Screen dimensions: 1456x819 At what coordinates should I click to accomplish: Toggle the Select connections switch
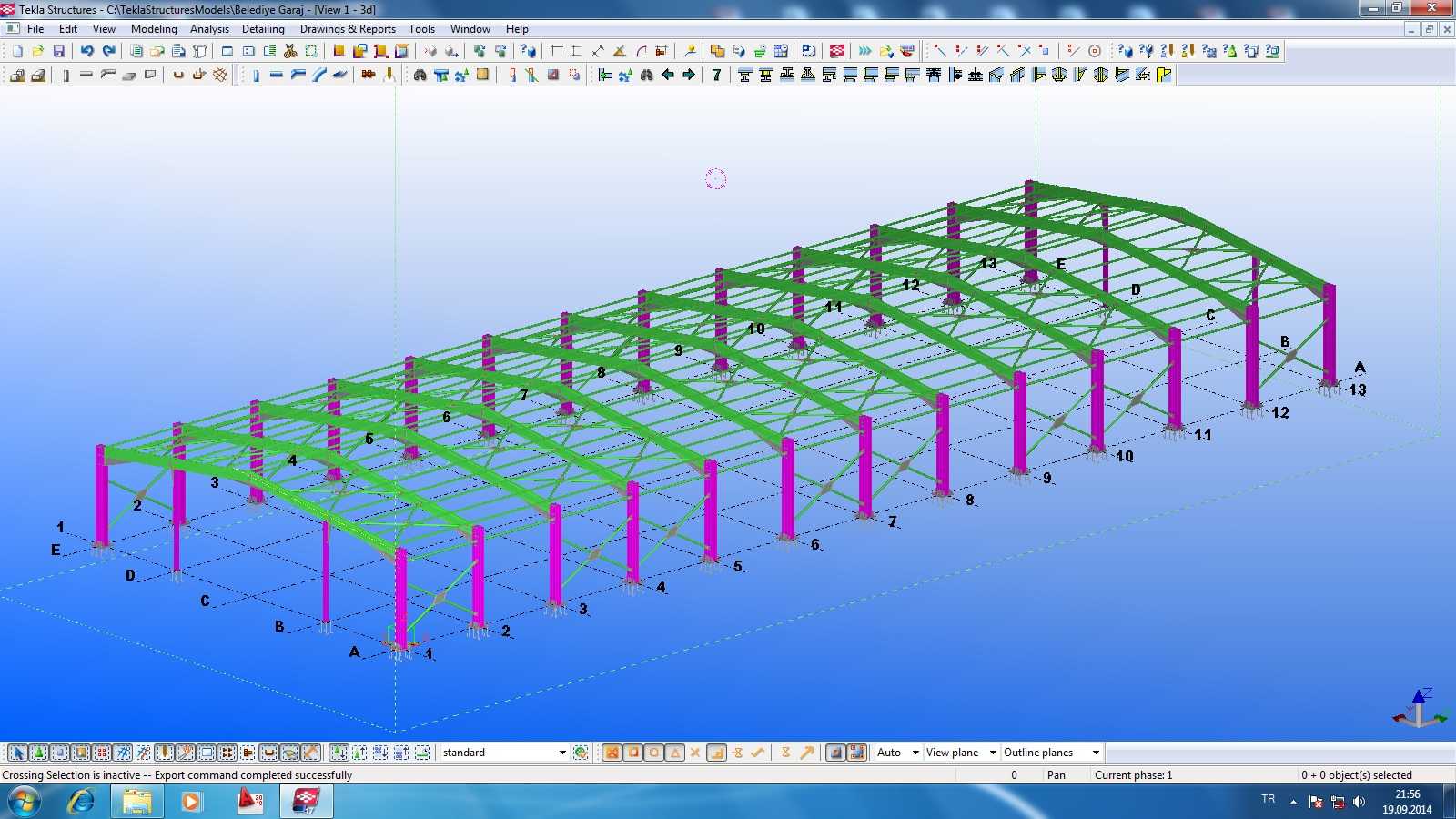click(x=38, y=753)
